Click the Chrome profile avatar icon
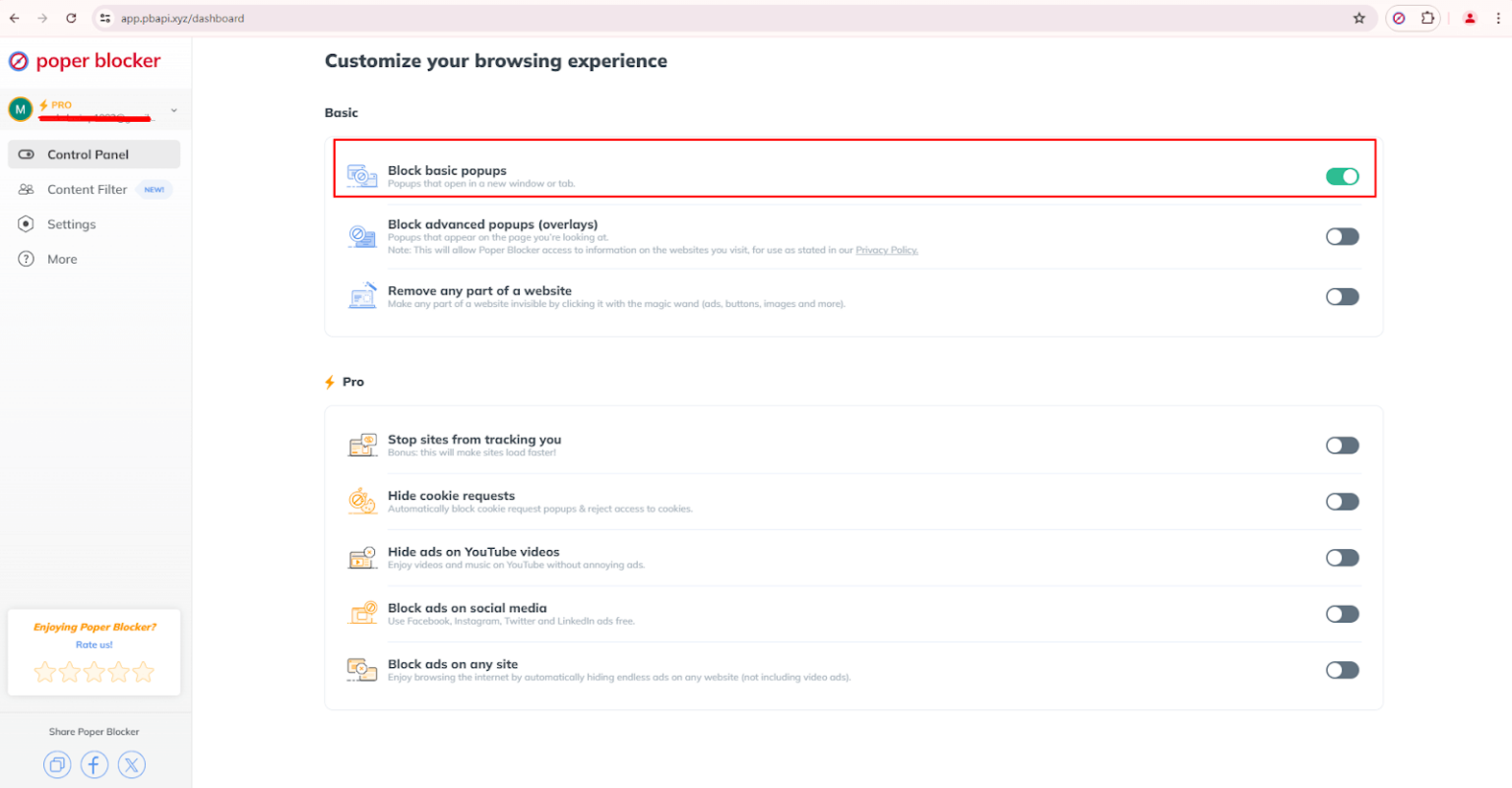1512x788 pixels. click(x=1470, y=18)
